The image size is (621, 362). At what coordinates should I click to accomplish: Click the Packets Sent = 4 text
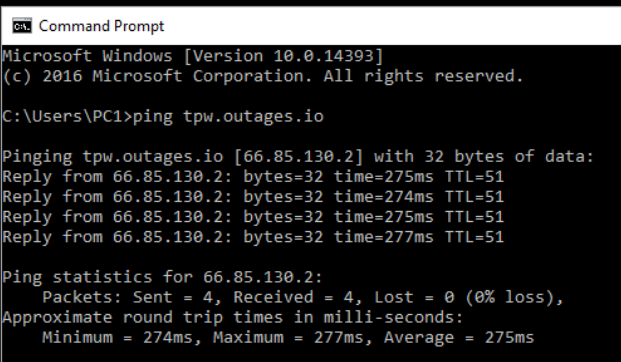[131, 297]
